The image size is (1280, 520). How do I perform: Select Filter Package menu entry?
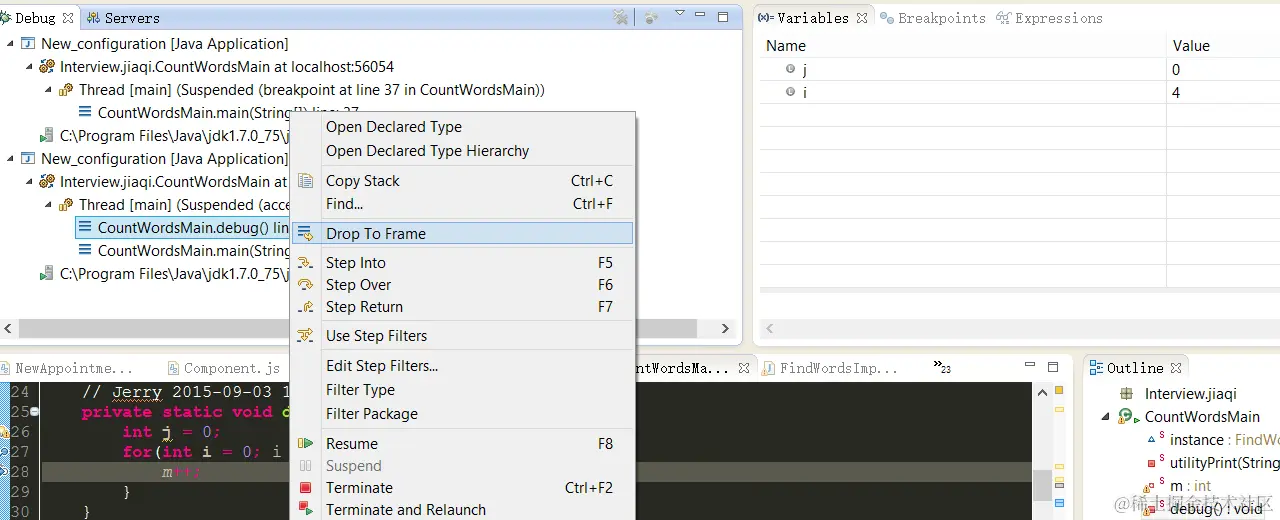point(462,414)
